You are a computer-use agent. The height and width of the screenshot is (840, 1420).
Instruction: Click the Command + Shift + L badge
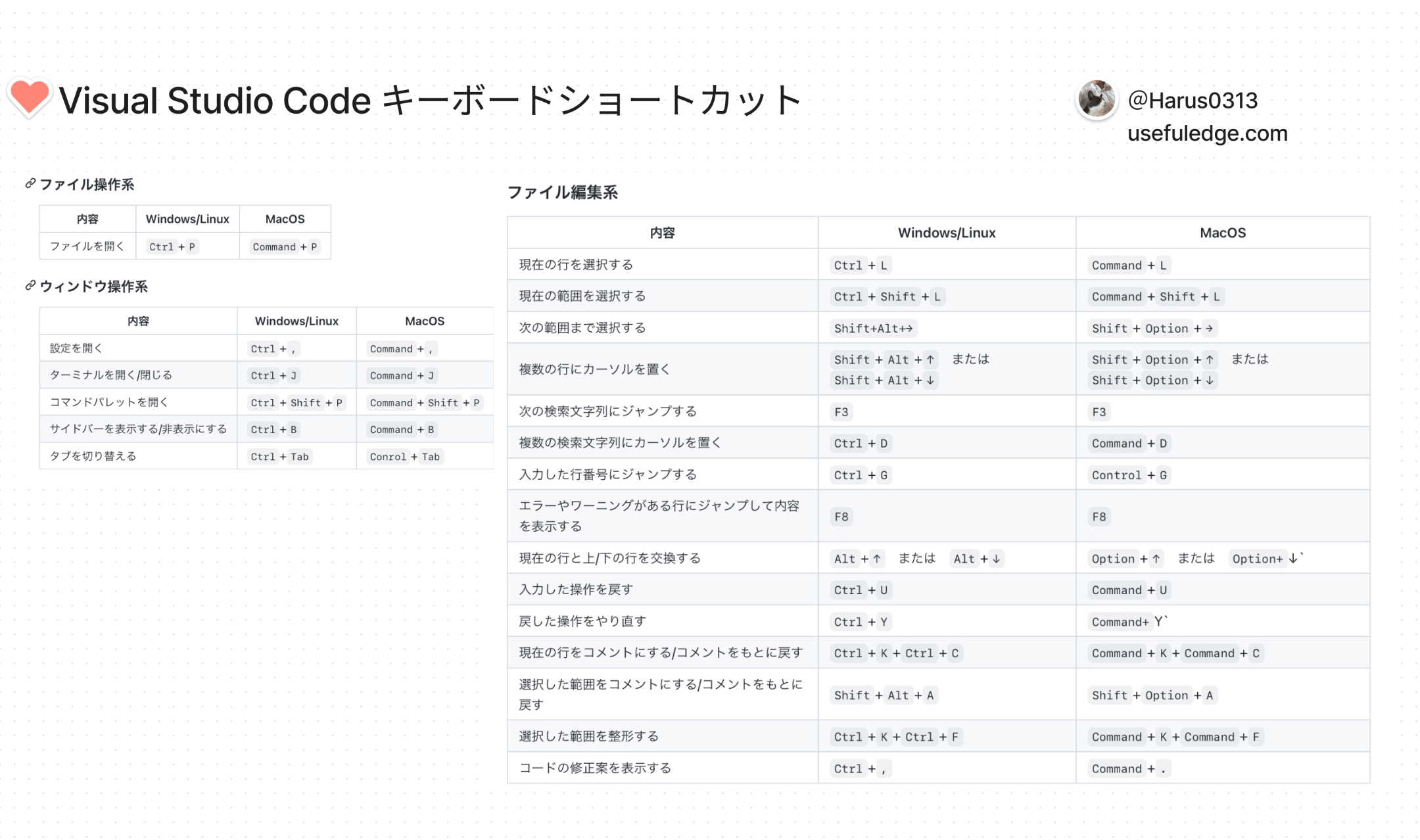click(x=1154, y=296)
